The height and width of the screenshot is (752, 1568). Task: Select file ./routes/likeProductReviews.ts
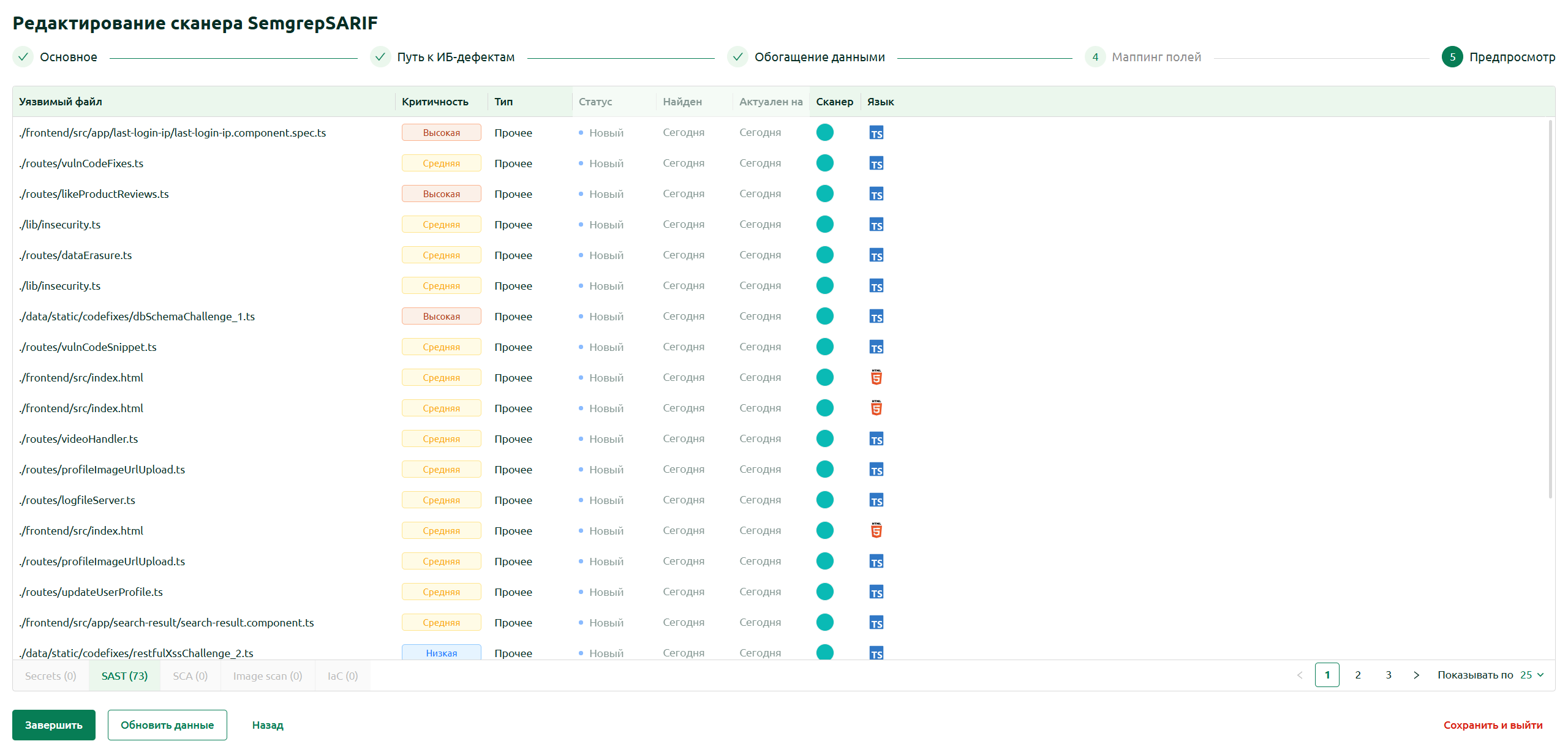94,194
